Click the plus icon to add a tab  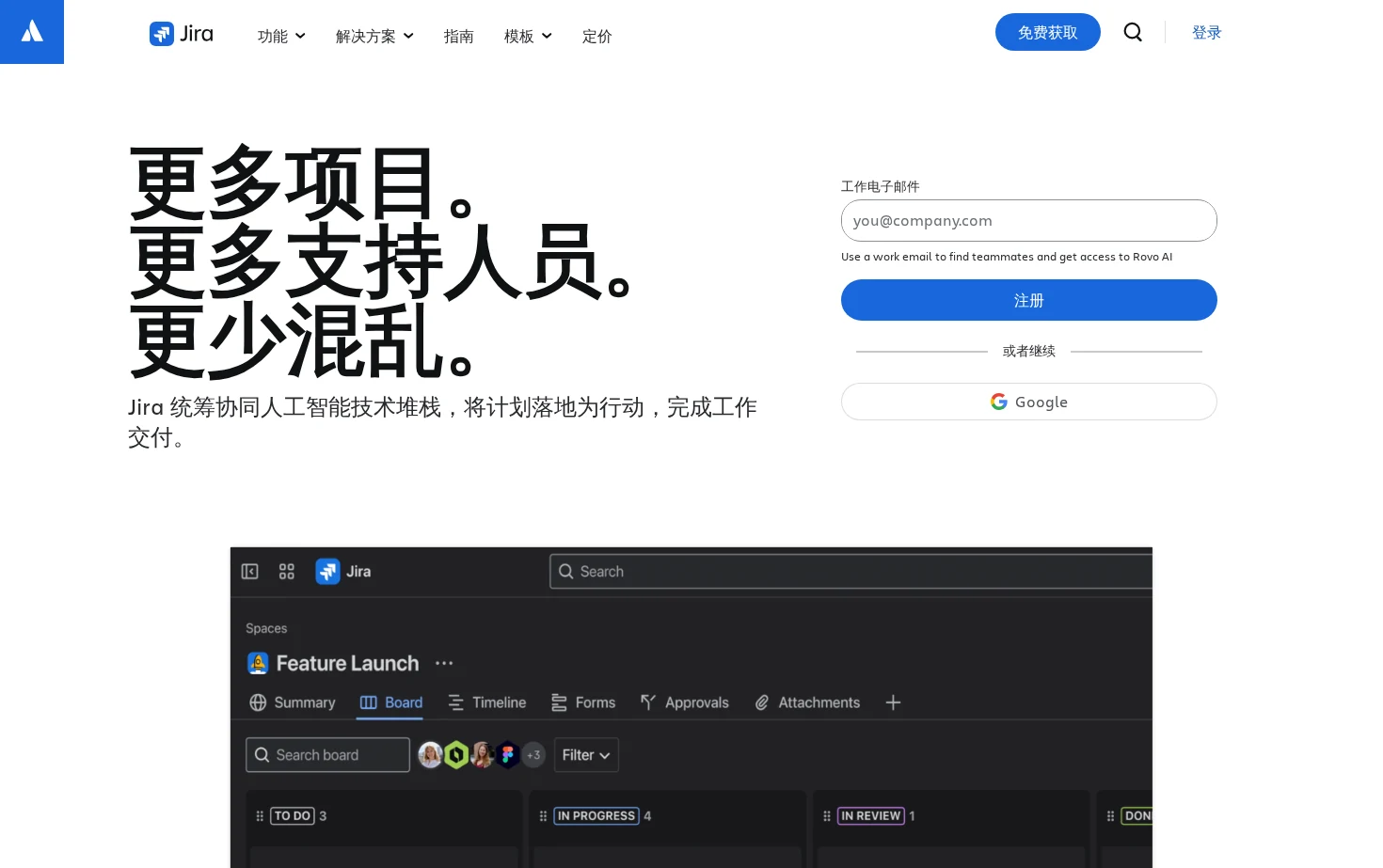pyautogui.click(x=894, y=702)
